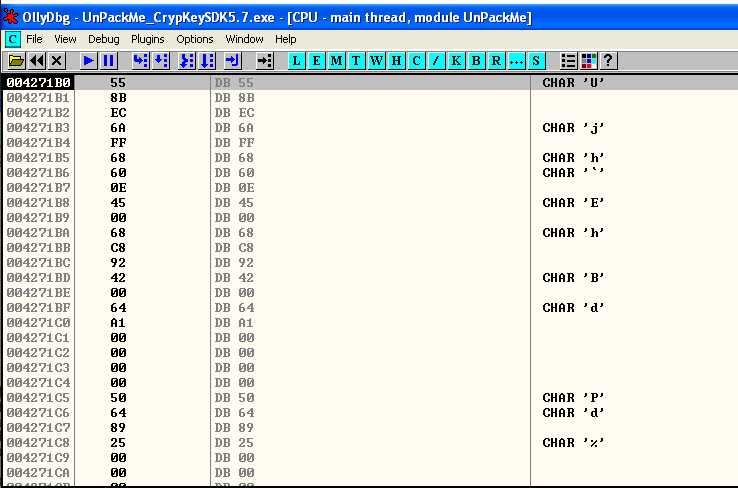This screenshot has width=738, height=488.
Task: Click the CPU window C icon in menu bar
Action: (x=13, y=39)
